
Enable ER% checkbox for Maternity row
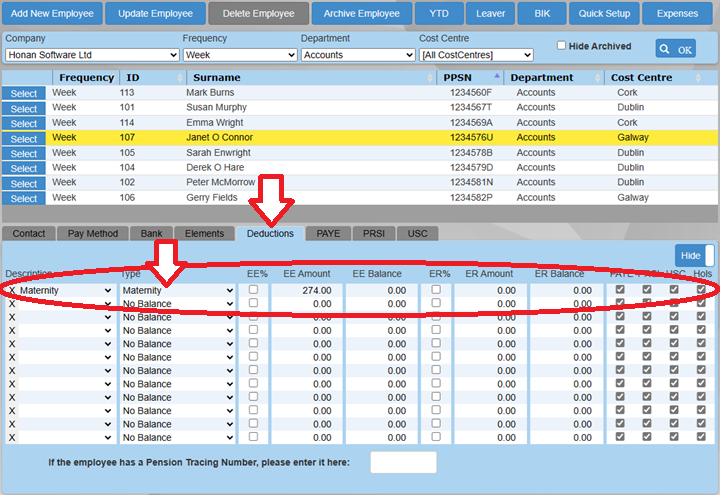click(x=436, y=290)
